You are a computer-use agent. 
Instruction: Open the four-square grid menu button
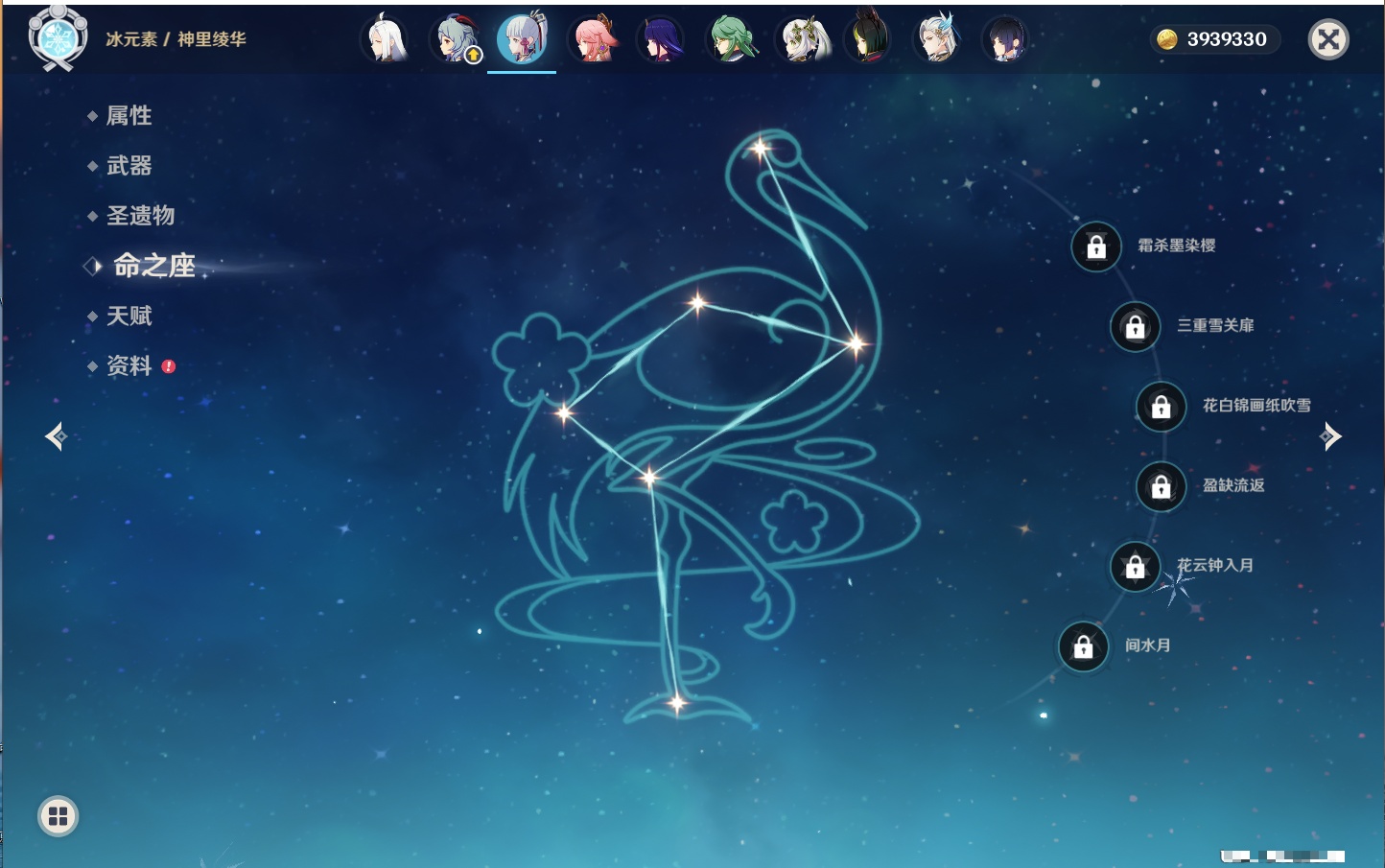pyautogui.click(x=58, y=816)
